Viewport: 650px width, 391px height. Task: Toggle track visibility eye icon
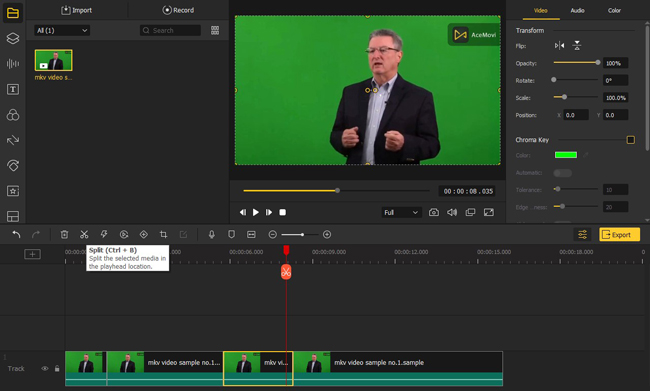coord(45,368)
